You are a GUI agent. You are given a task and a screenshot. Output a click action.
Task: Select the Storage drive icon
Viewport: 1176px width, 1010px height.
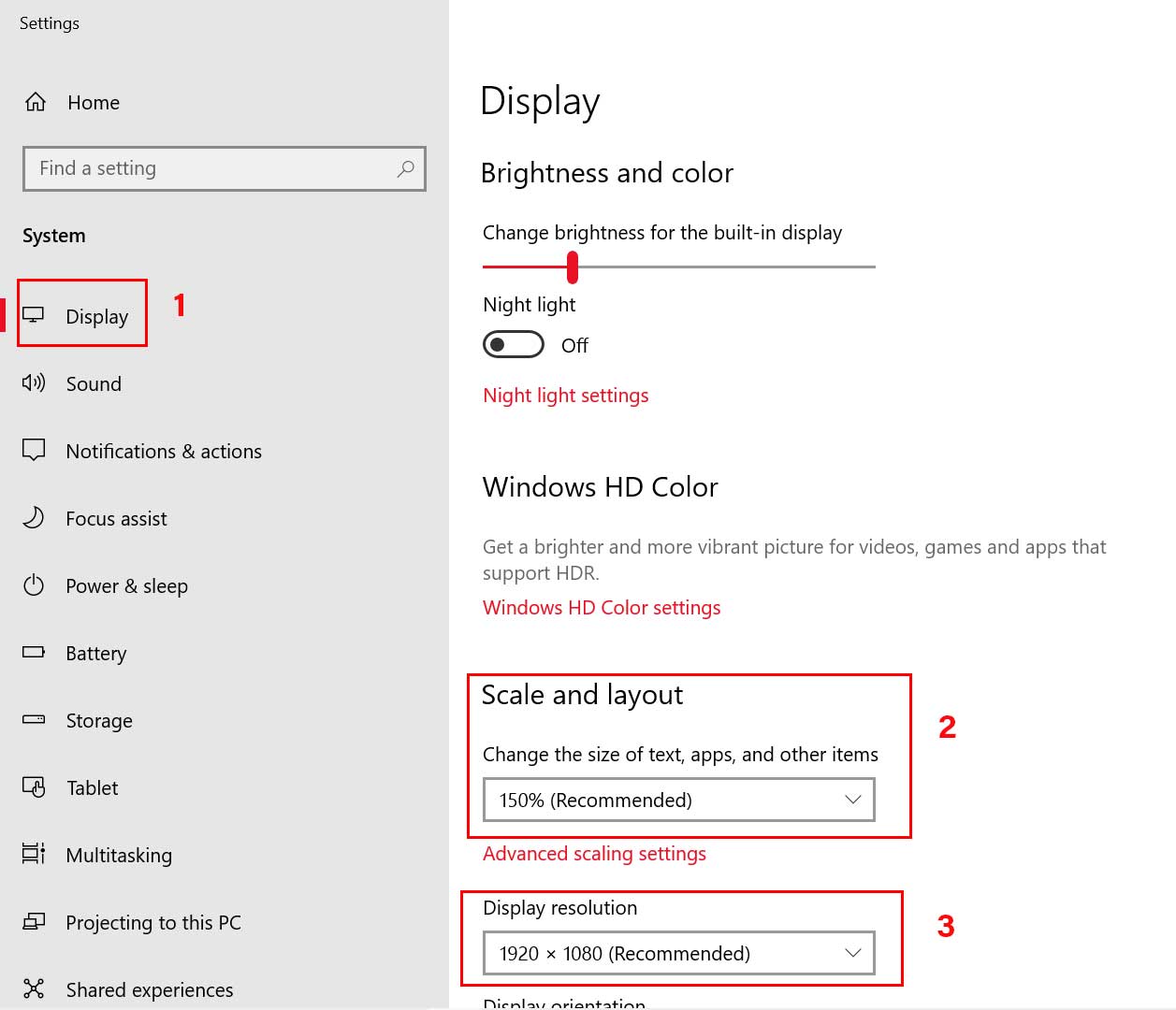(34, 719)
